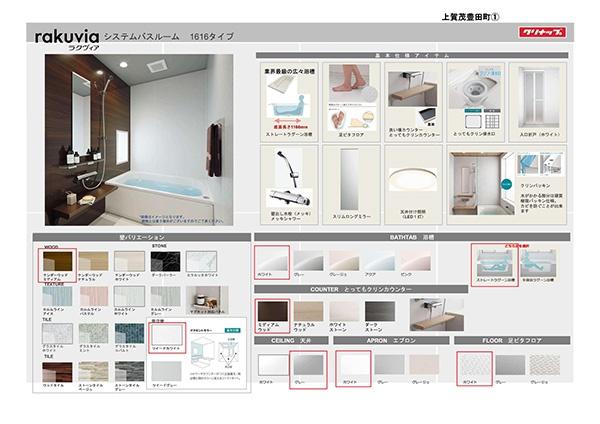Screen dimensions: 600x424
Task: Select the dark stone counter swatch
Action: pos(380,311)
